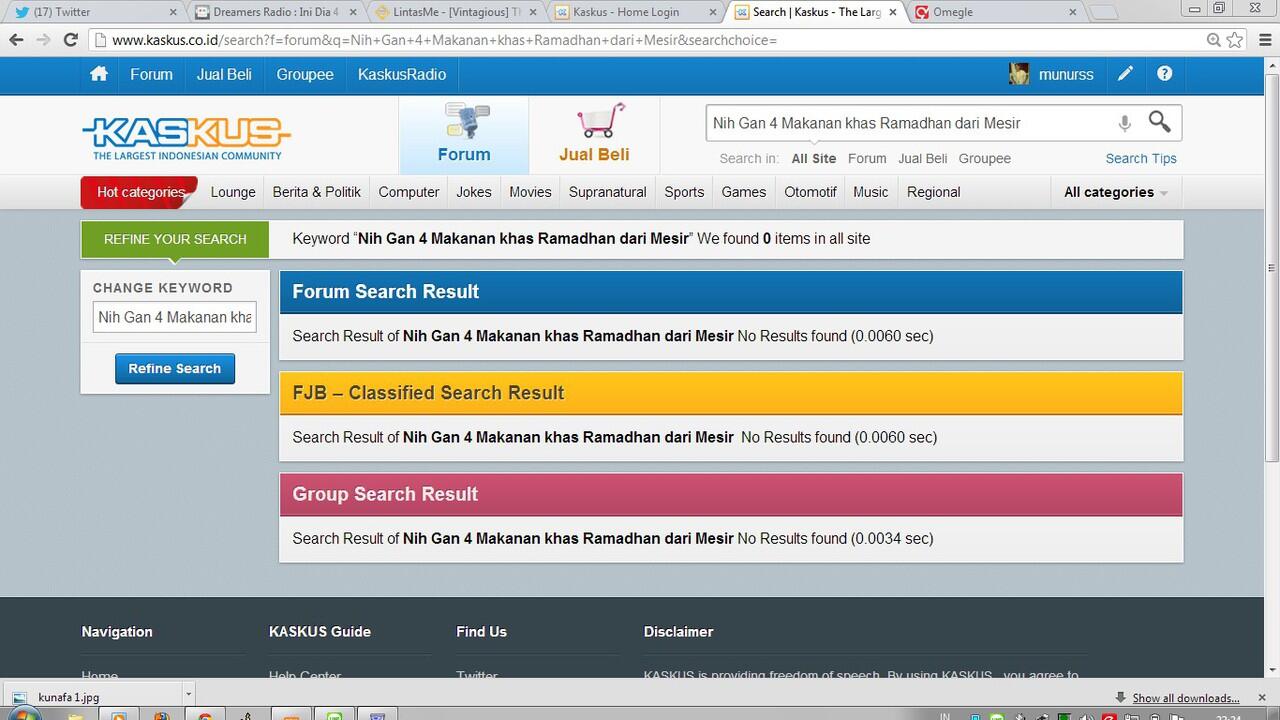Open Jual Beli in top navigation
This screenshot has width=1280, height=720.
(x=224, y=74)
